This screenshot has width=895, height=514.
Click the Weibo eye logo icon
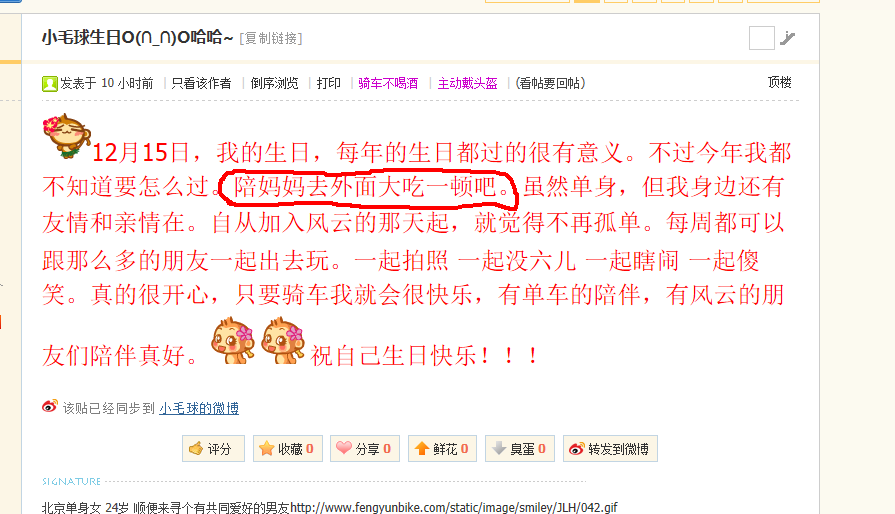(50, 407)
